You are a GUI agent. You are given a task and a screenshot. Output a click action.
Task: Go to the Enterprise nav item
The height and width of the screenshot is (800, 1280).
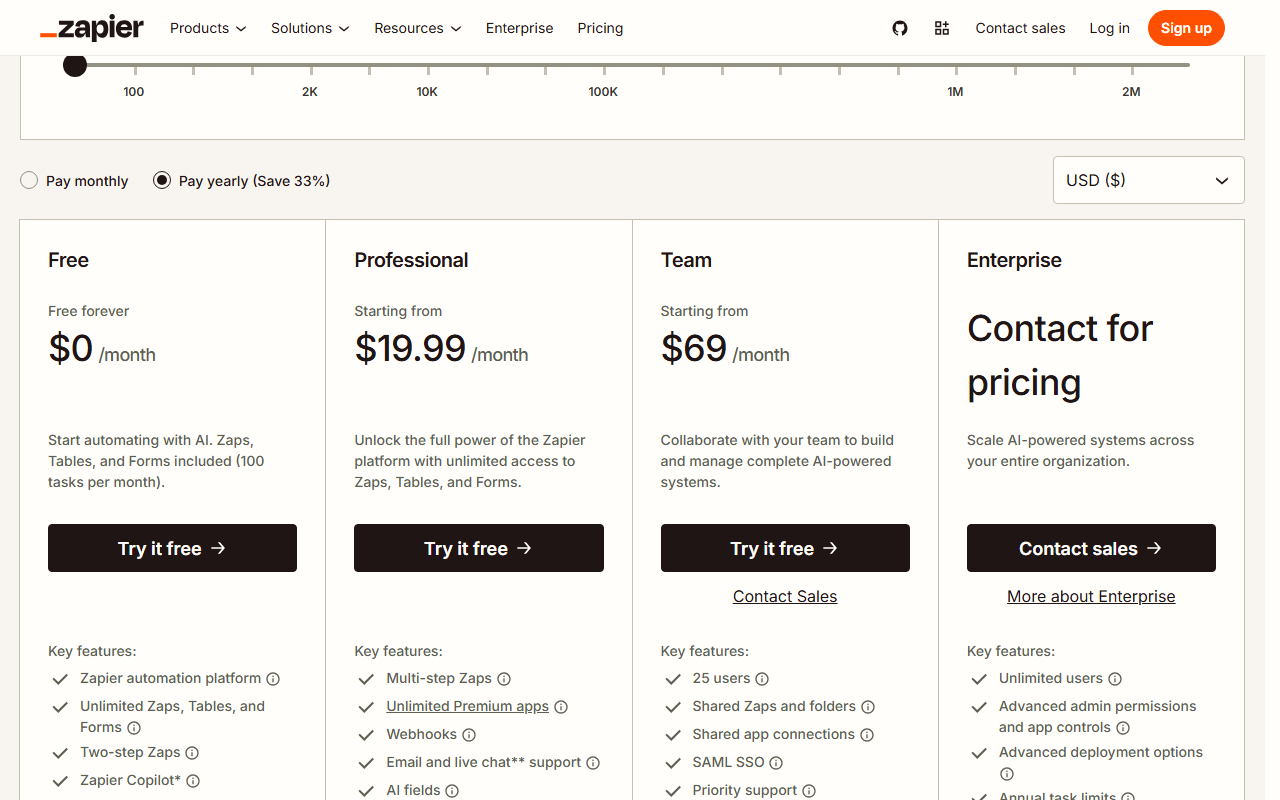(x=519, y=28)
